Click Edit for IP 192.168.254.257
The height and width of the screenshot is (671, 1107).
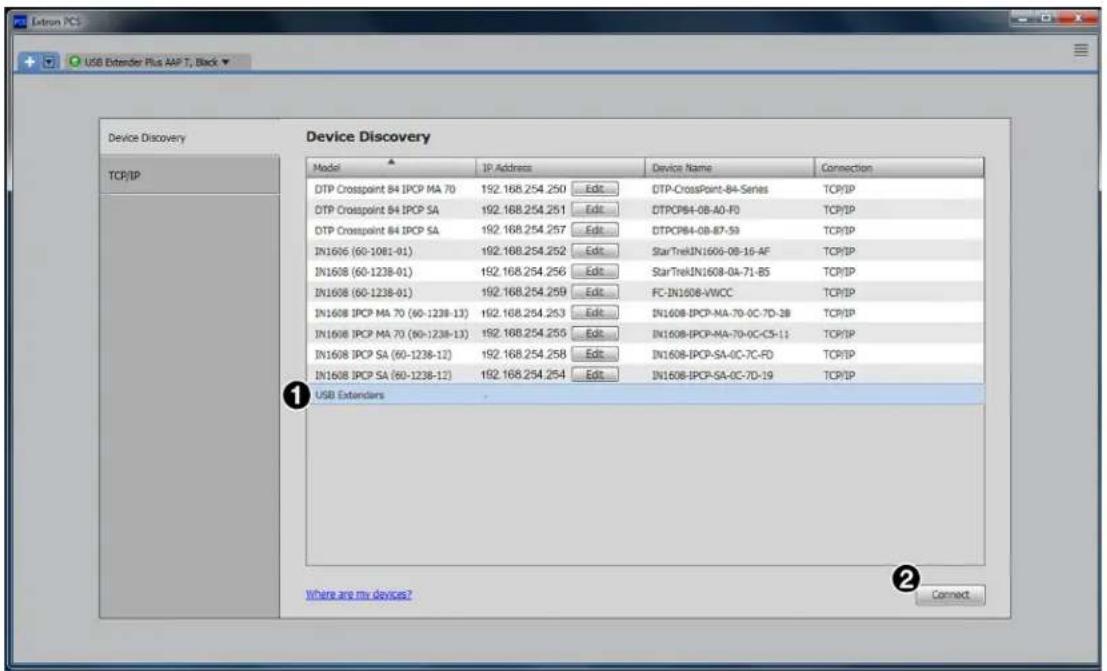[x=595, y=230]
